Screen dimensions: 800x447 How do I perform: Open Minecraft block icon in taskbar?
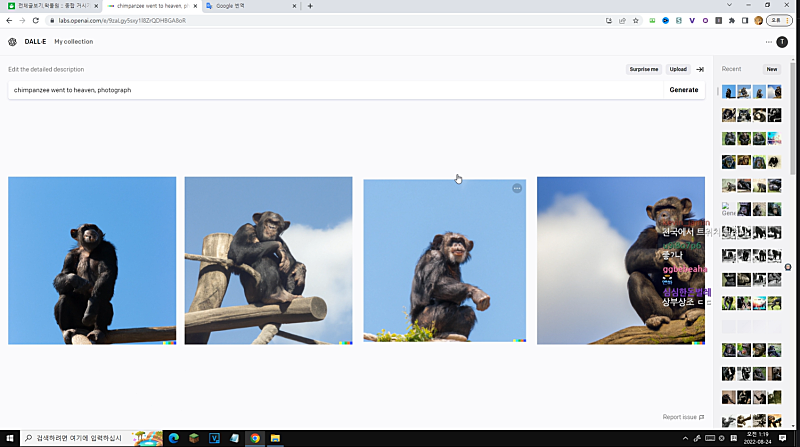coord(194,438)
